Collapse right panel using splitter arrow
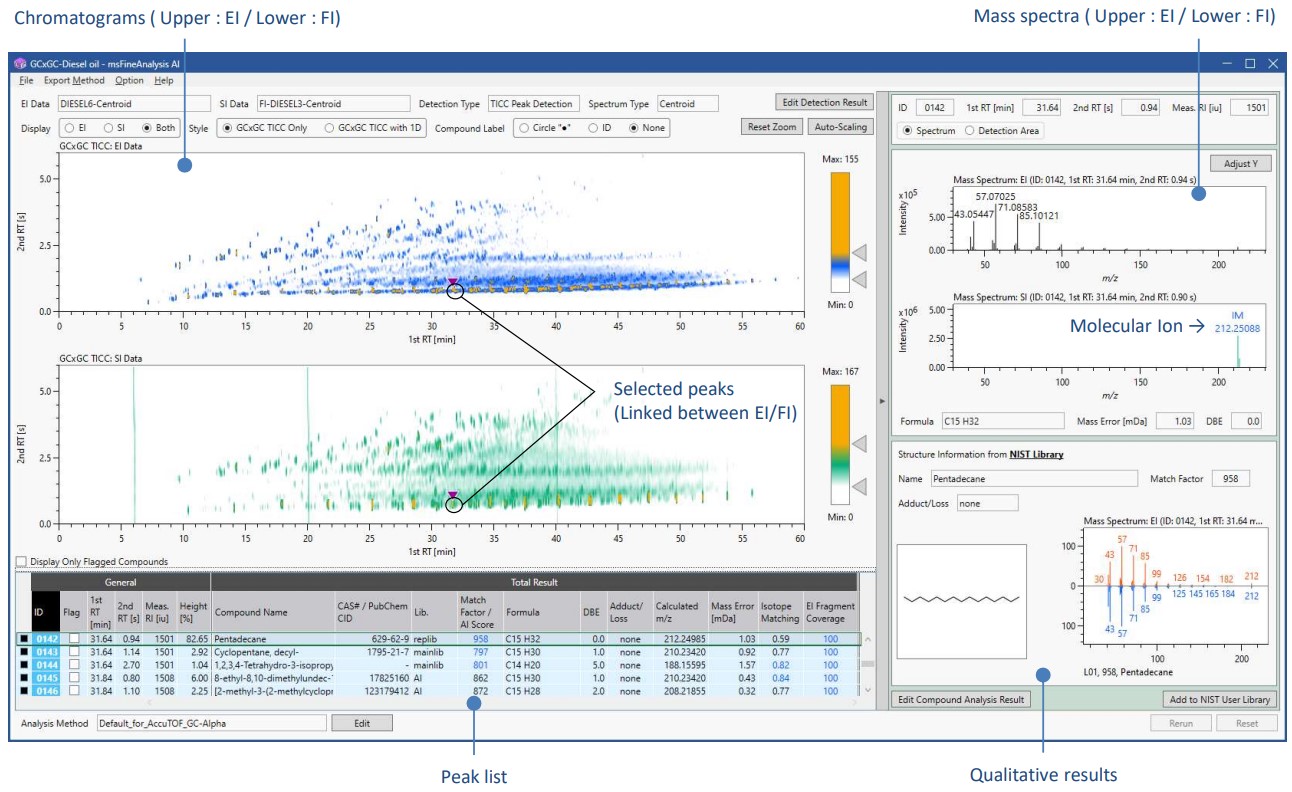This screenshot has height=792, width=1292. [881, 401]
